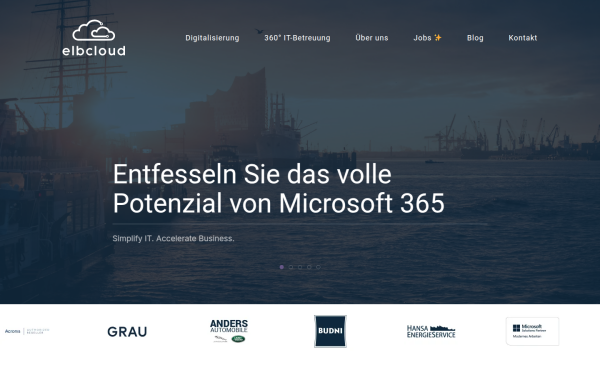Click the Acronis partner logo
Screen dimensions: 600x375
click(27, 331)
